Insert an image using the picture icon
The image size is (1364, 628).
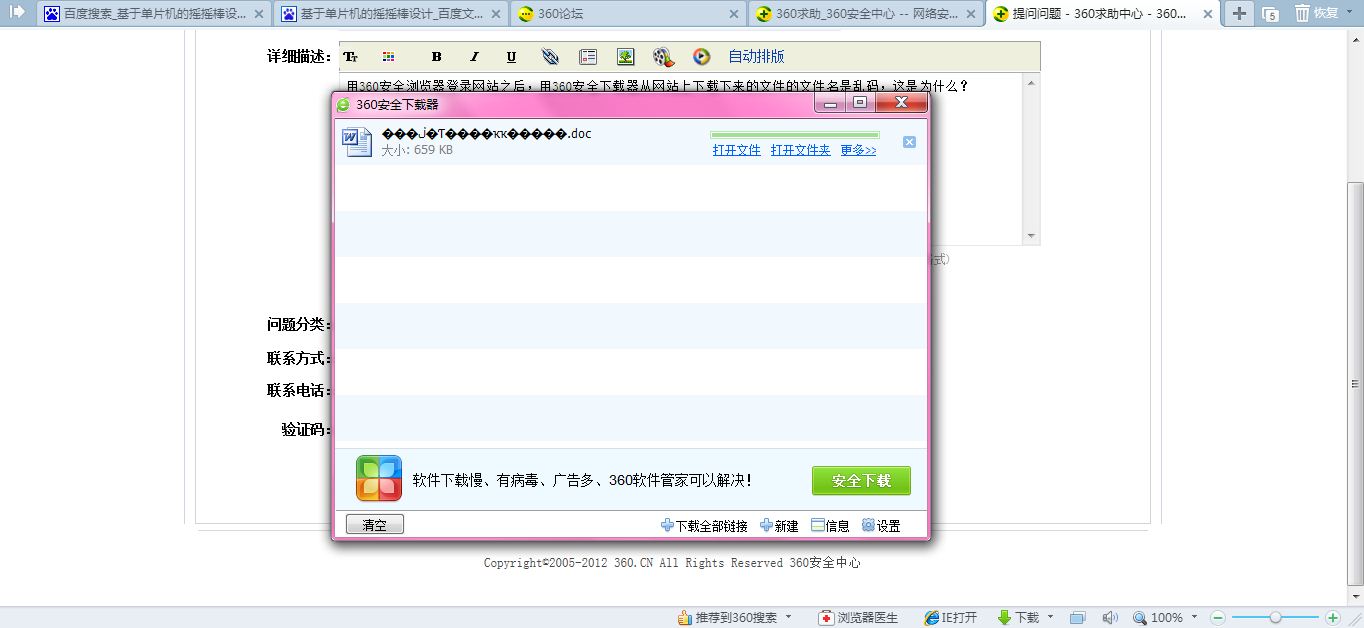pyautogui.click(x=625, y=57)
